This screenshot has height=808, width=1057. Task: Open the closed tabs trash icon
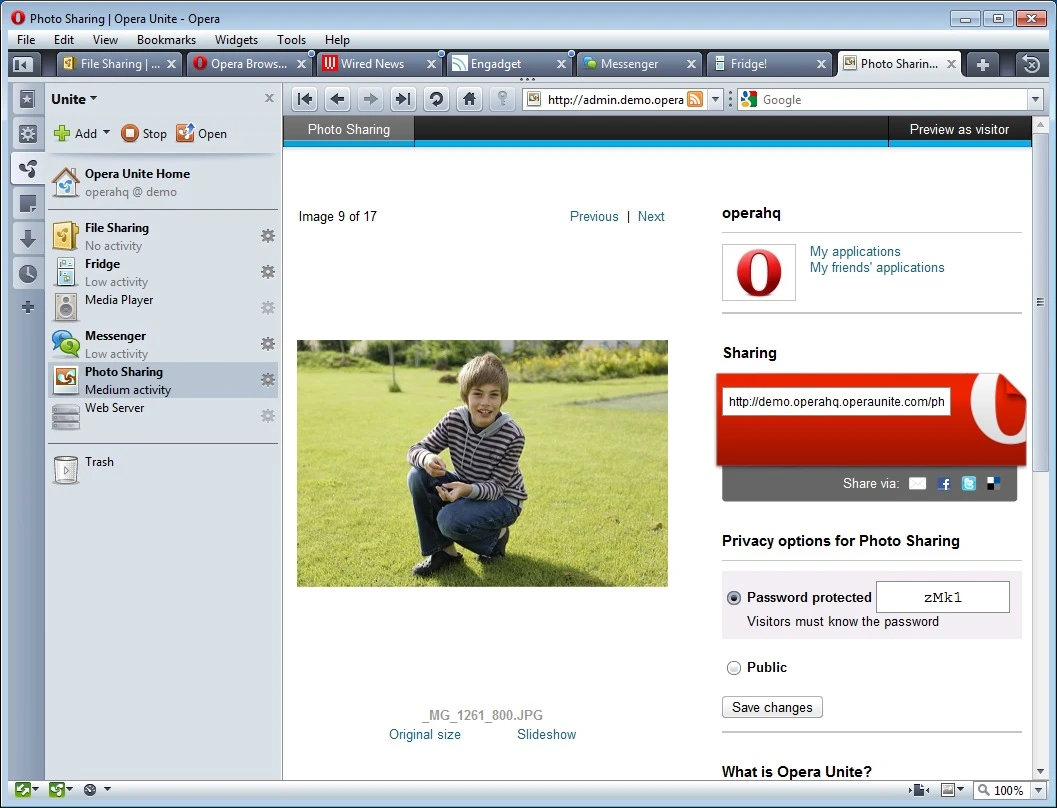coord(1031,64)
